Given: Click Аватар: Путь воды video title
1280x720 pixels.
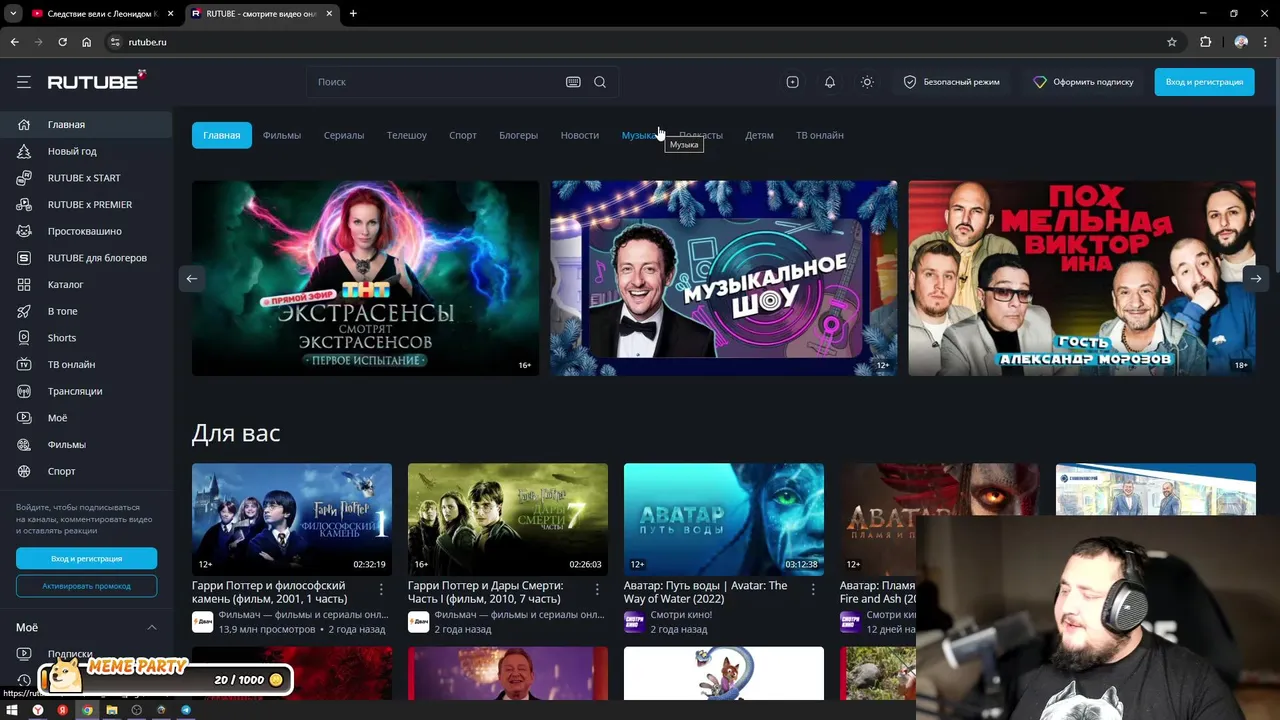Looking at the screenshot, I should [706, 592].
